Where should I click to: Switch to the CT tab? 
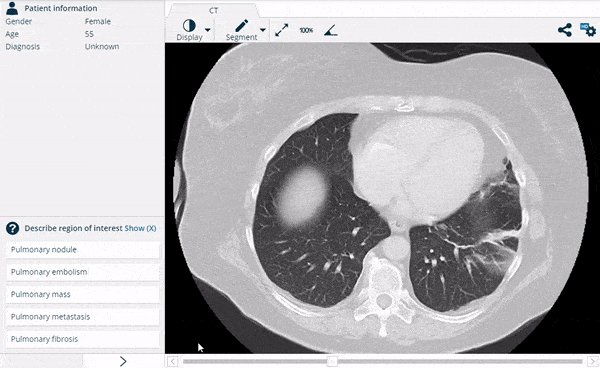pos(214,11)
